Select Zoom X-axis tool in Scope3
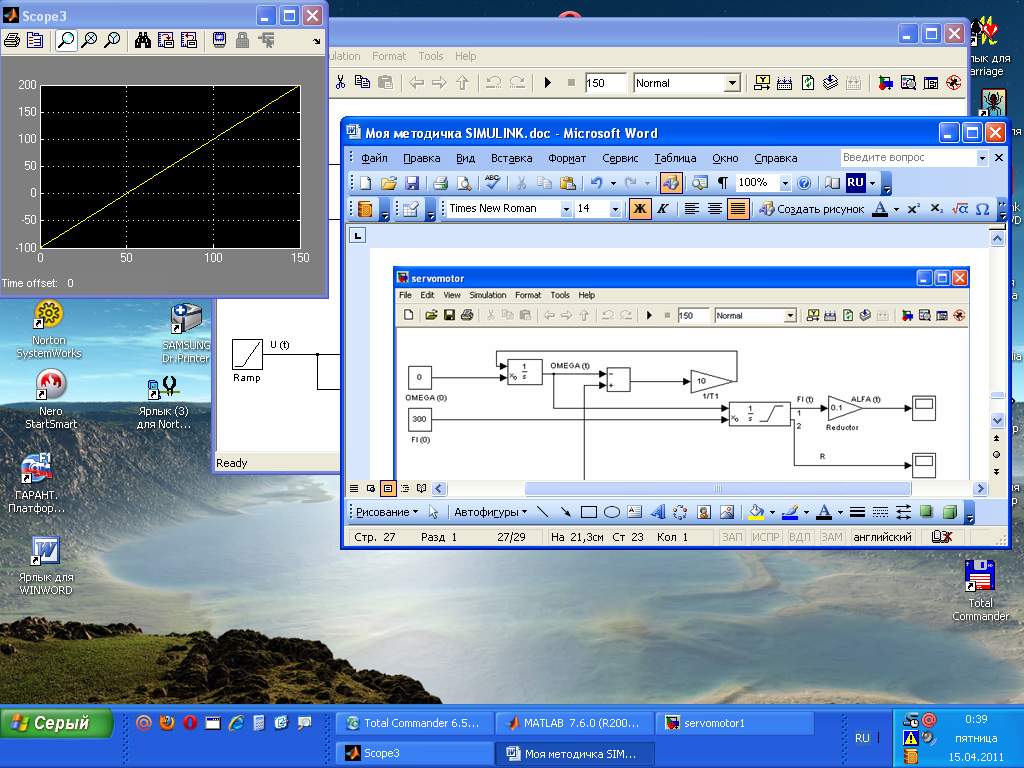 pyautogui.click(x=89, y=40)
